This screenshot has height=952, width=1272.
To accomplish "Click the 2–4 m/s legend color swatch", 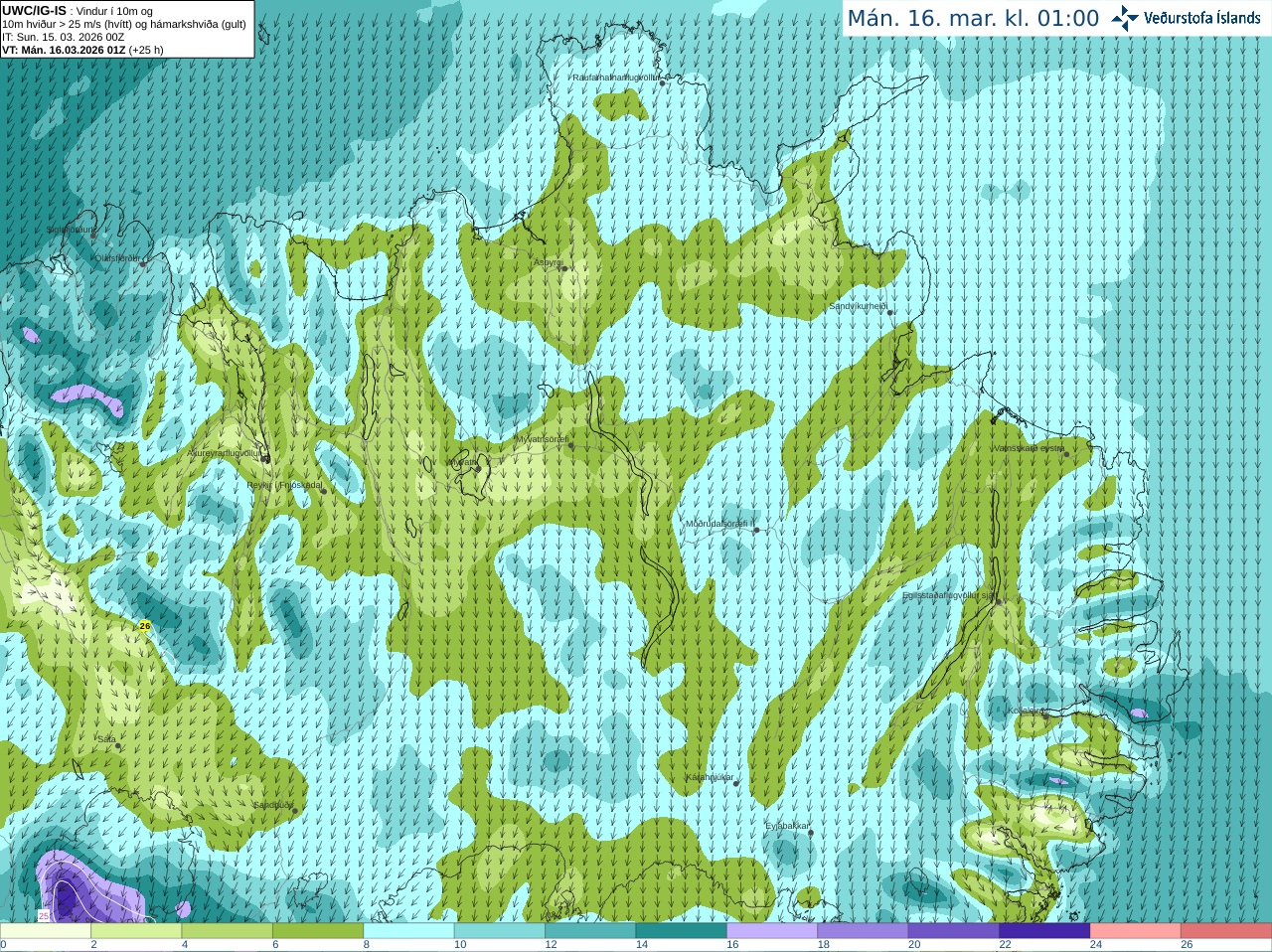I will [136, 931].
